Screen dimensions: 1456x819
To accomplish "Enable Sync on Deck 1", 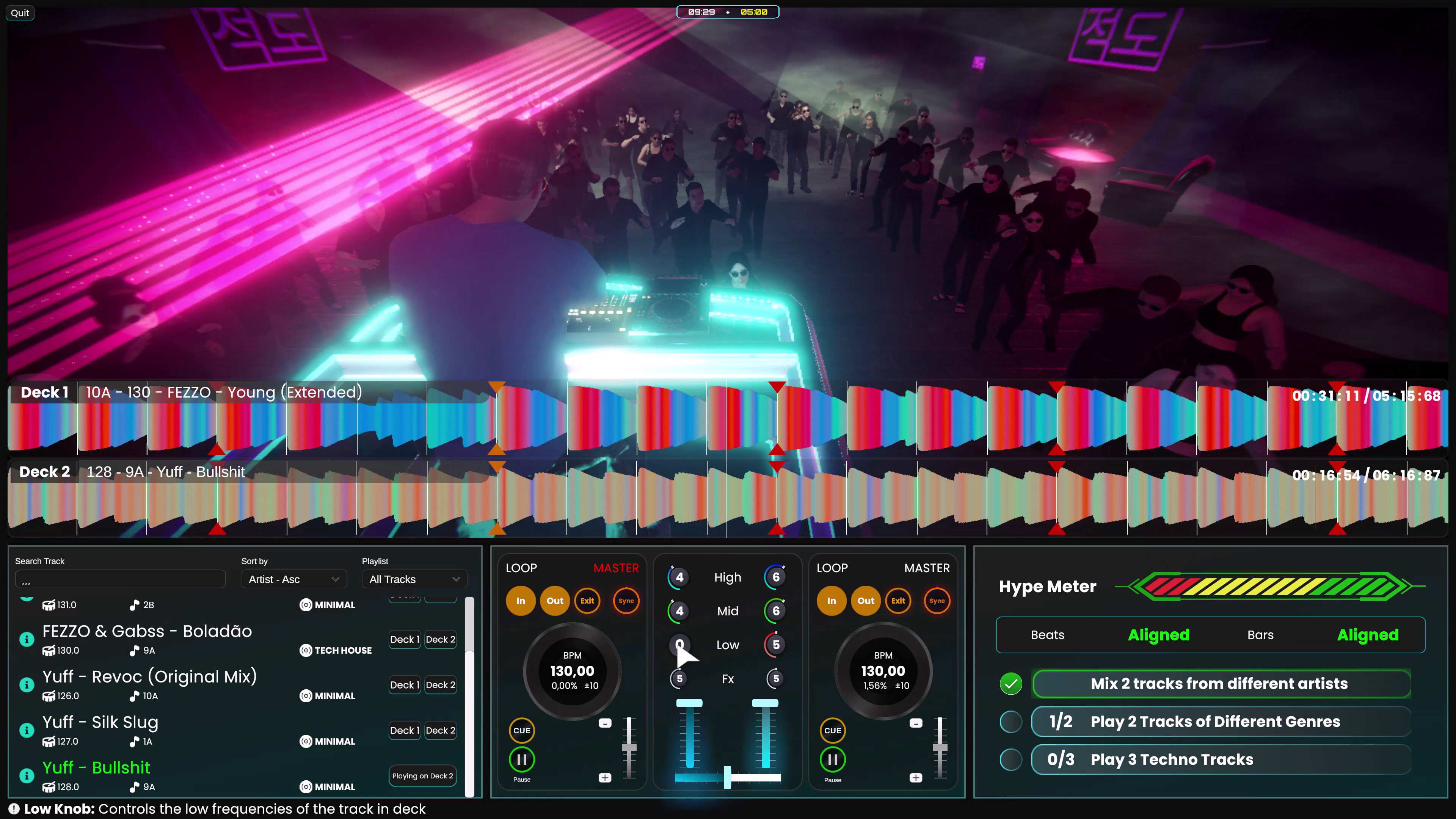I will click(626, 601).
